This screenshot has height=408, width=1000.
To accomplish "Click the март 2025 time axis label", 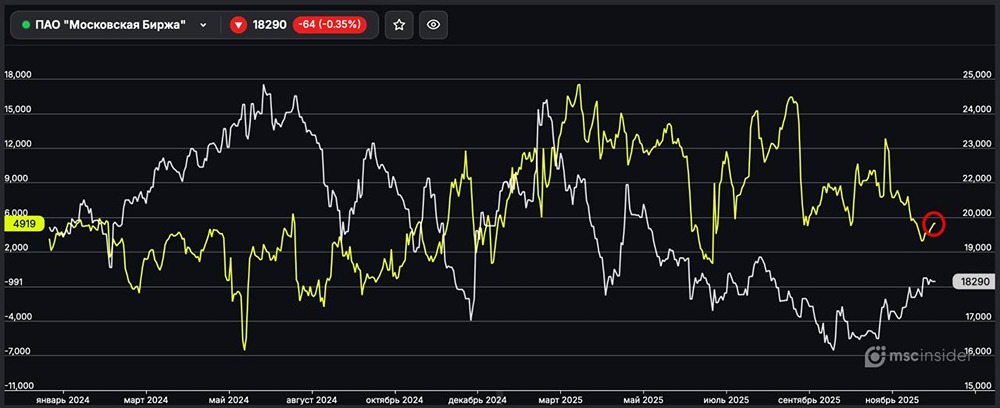I will point(561,400).
